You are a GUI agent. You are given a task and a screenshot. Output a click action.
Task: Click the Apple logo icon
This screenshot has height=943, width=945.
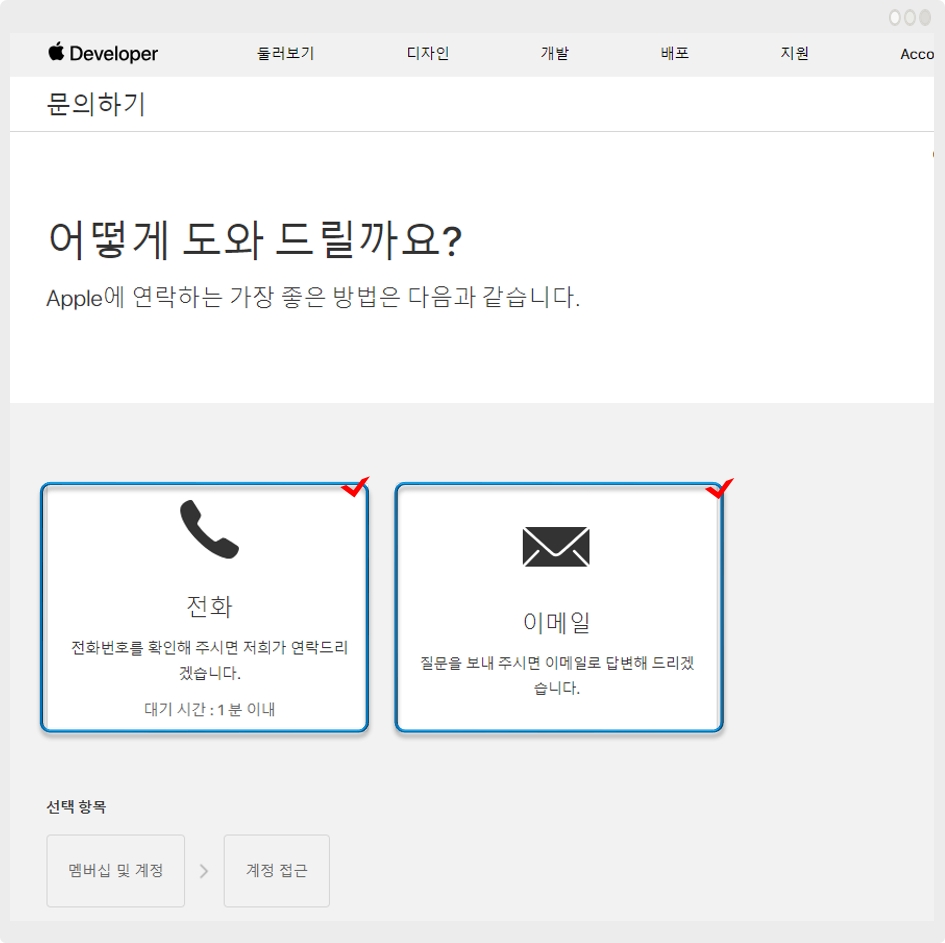tap(56, 52)
